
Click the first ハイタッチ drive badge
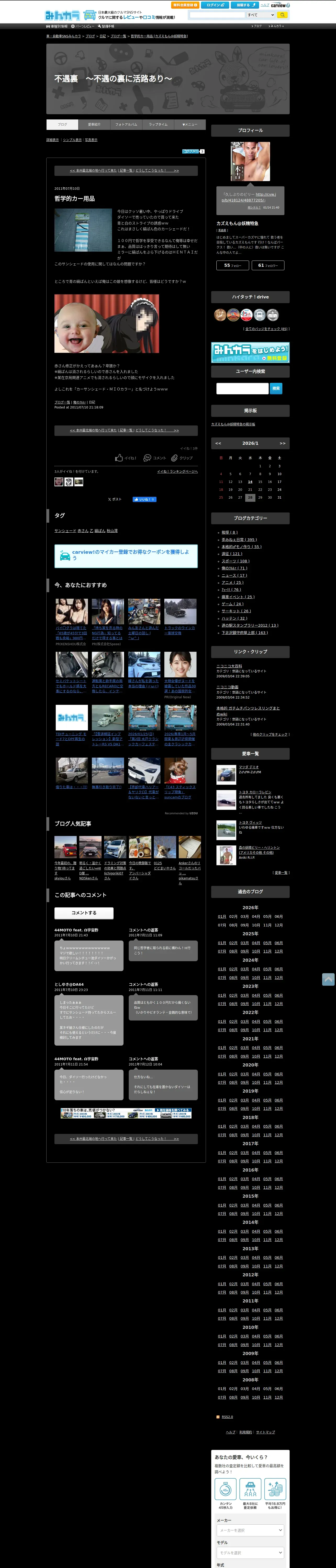point(220,315)
